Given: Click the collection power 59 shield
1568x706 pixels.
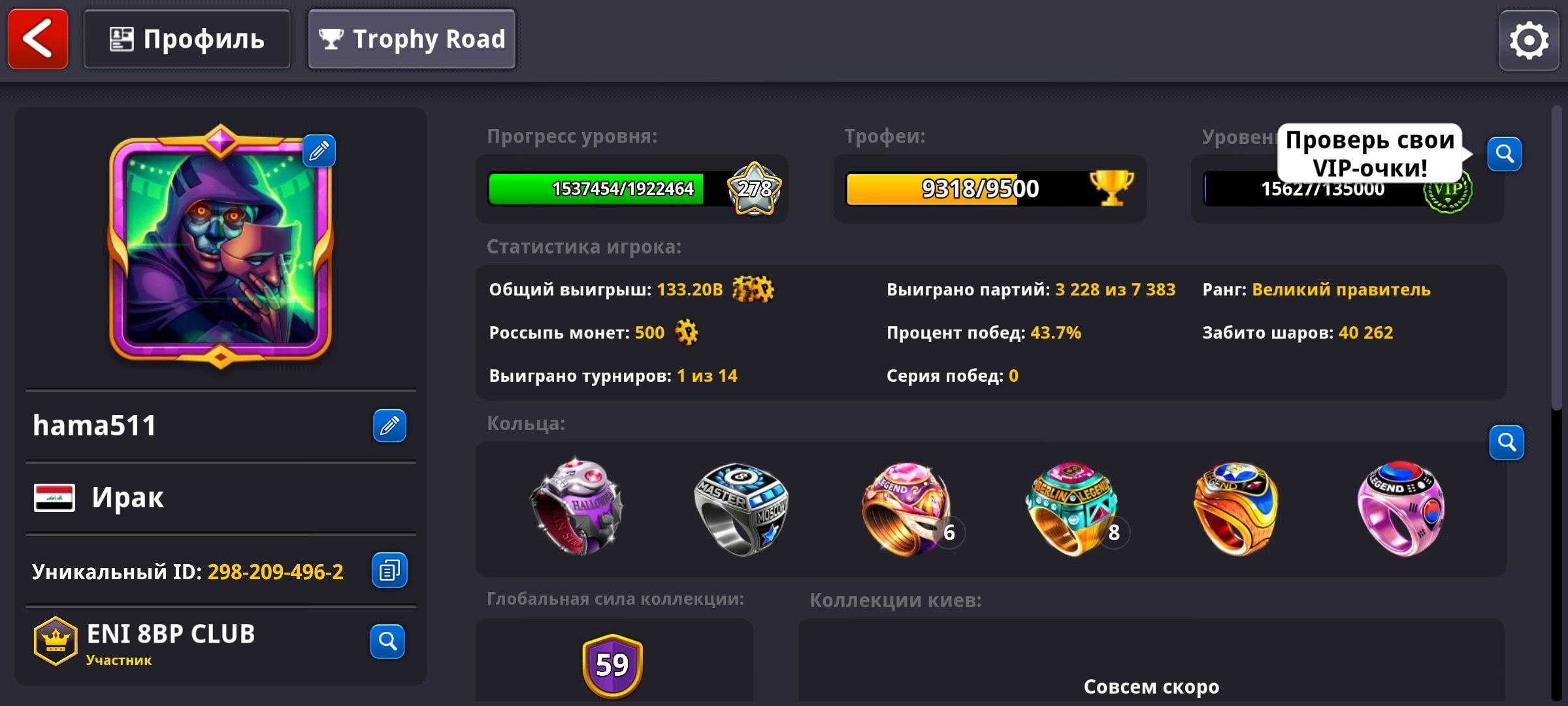Looking at the screenshot, I should point(612,665).
